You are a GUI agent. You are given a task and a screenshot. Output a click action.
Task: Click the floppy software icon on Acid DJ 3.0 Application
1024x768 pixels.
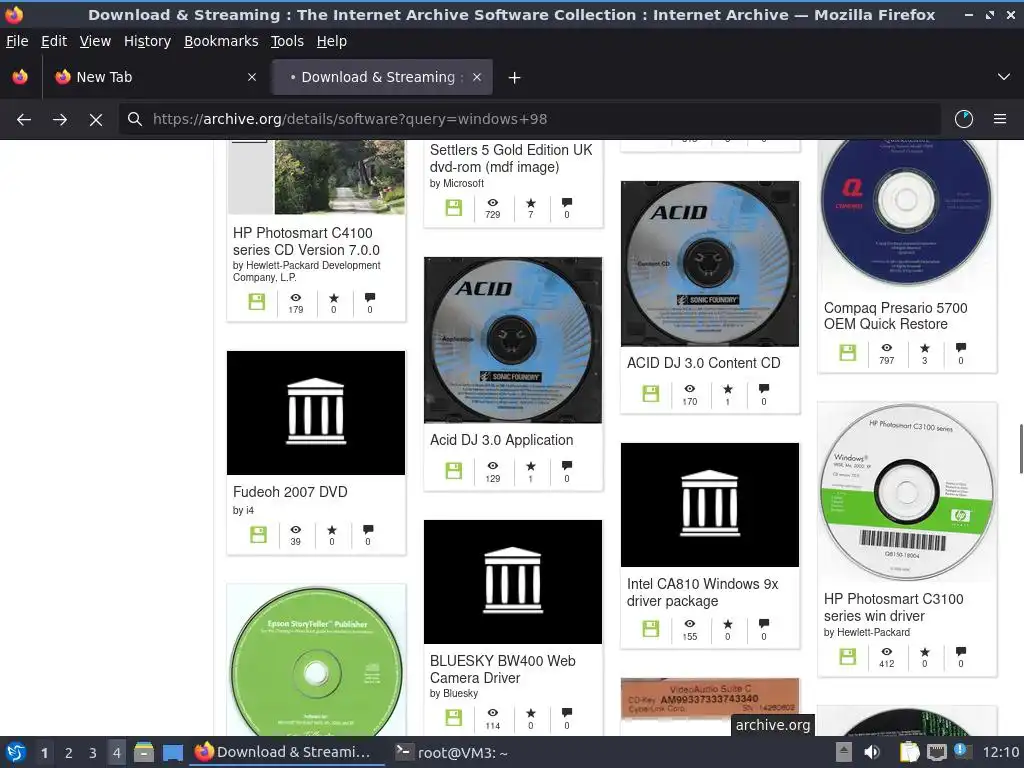(454, 471)
